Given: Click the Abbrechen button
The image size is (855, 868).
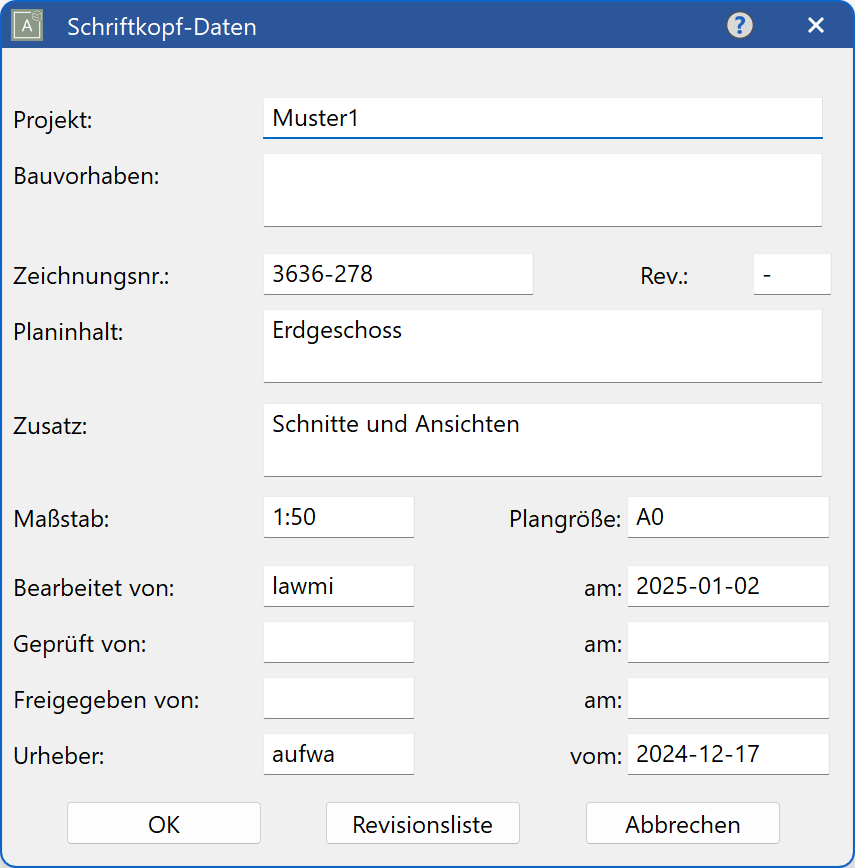Looking at the screenshot, I should tap(682, 824).
